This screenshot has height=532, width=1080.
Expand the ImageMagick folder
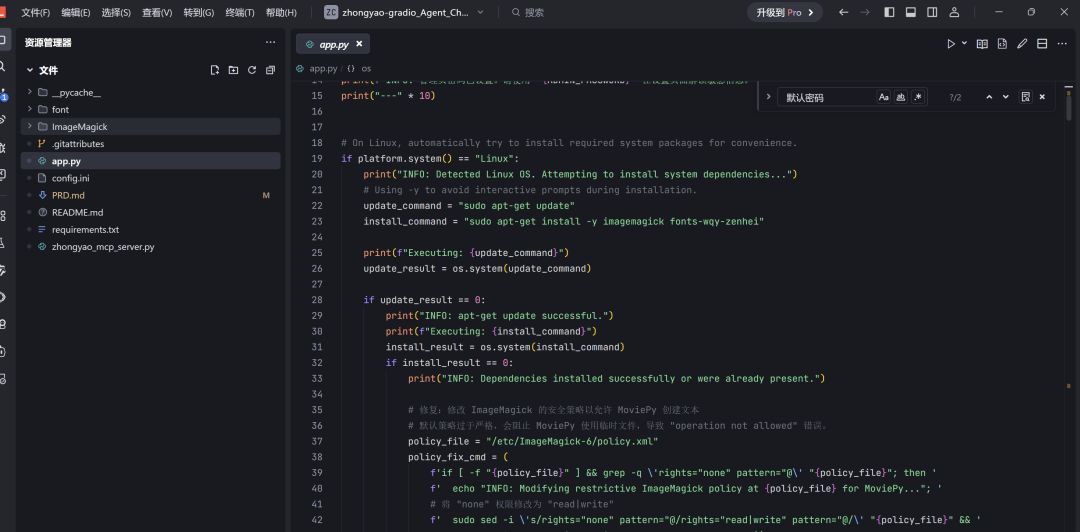pos(79,127)
